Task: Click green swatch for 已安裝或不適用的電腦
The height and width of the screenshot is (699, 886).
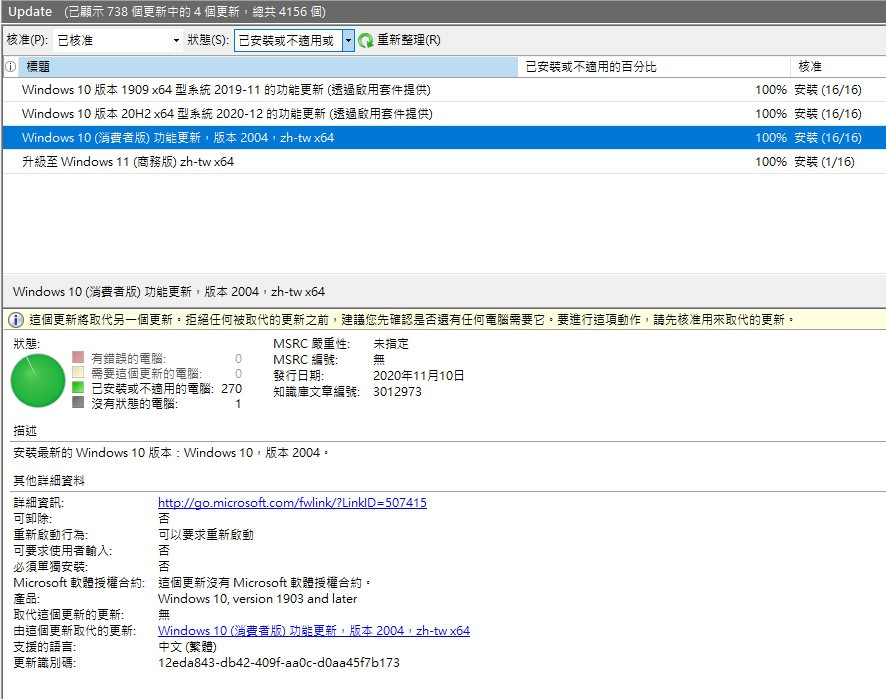Action: click(x=78, y=387)
